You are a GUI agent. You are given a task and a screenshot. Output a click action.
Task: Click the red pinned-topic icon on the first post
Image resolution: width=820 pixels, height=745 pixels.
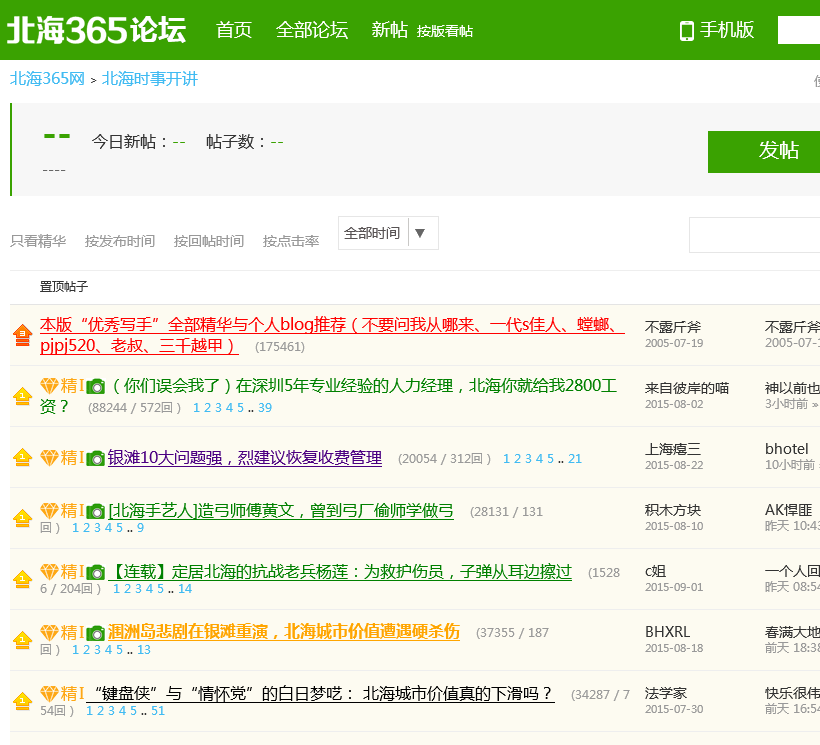coord(22,336)
